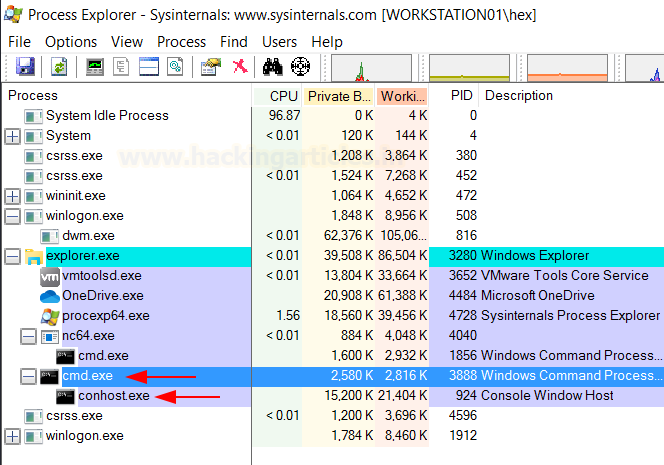Open the CPU usage history graph

(371, 67)
